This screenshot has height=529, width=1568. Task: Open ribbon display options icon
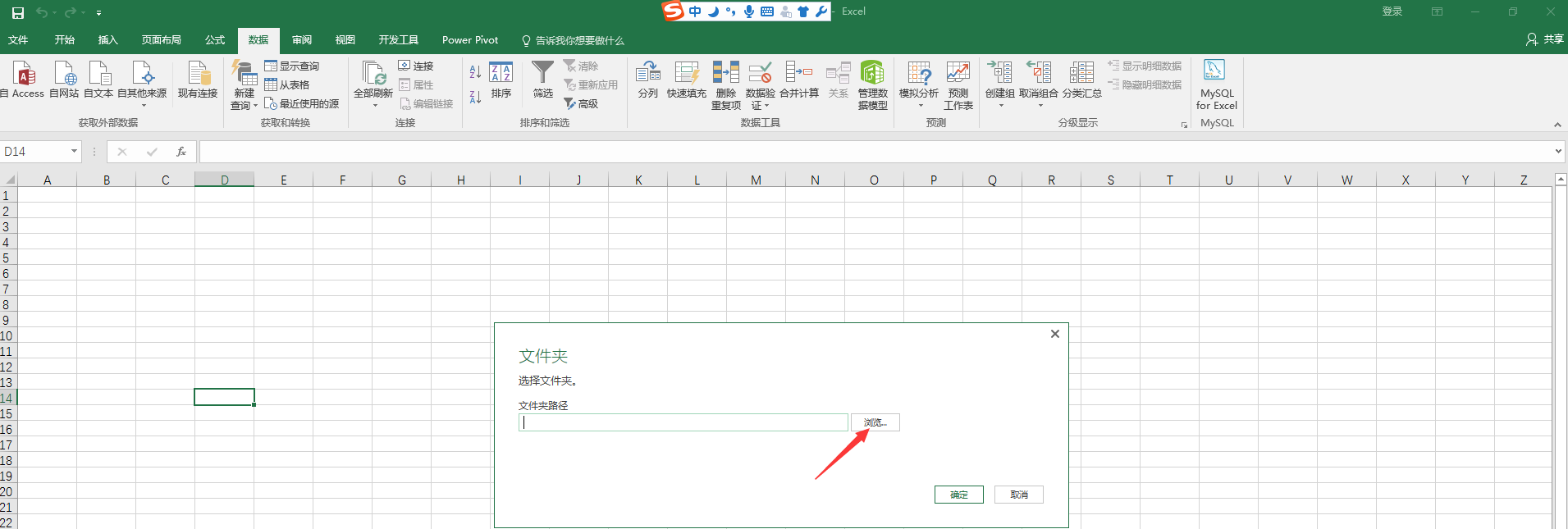pos(1438,11)
